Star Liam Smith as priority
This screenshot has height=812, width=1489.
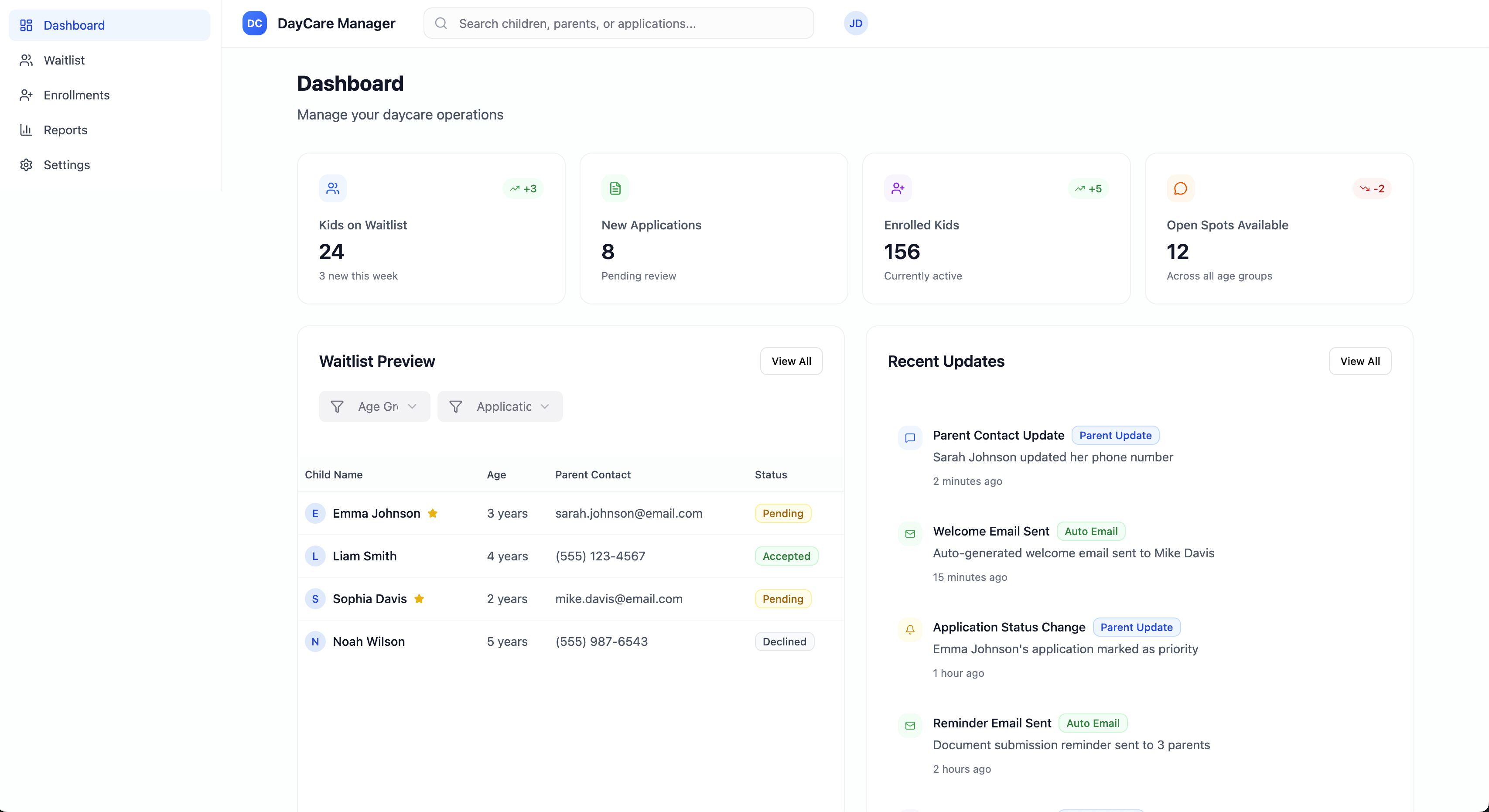[407, 556]
